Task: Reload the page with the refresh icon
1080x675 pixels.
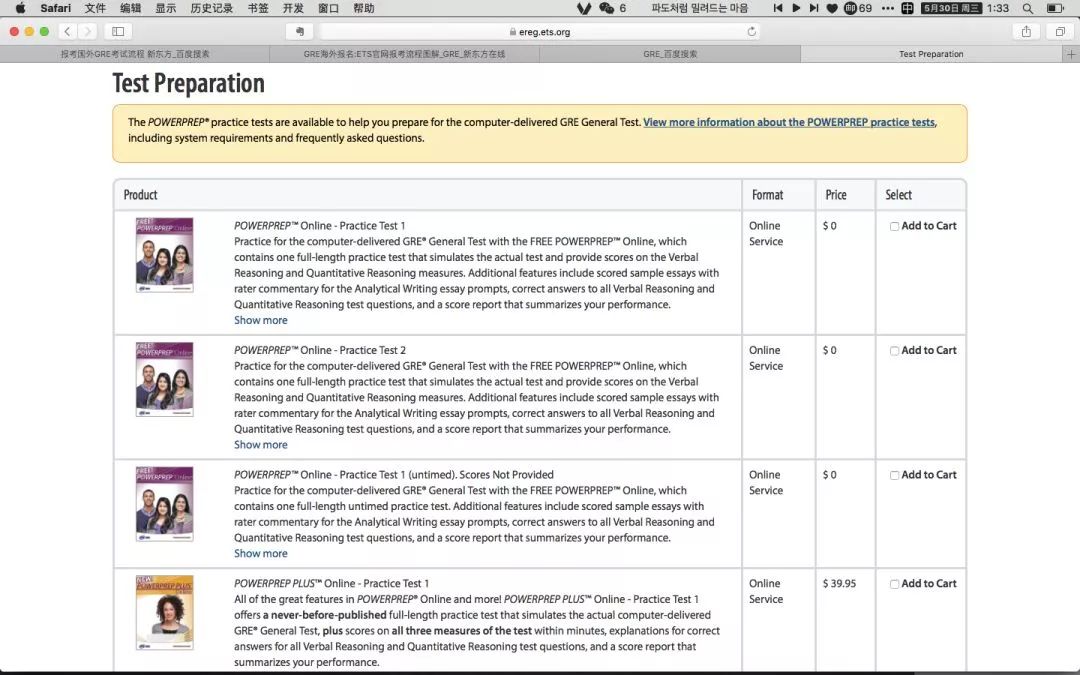Action: point(751,32)
